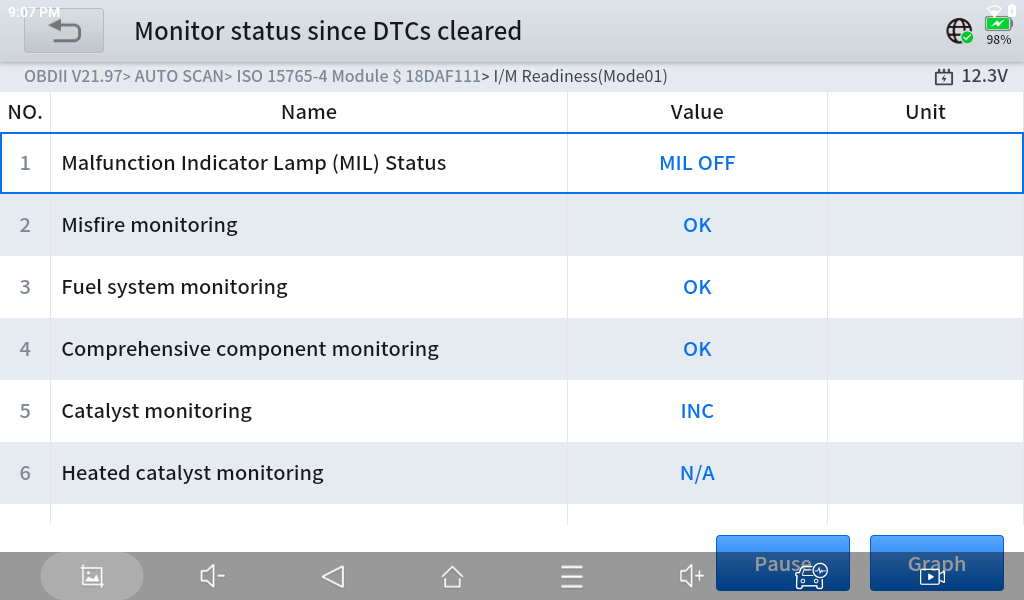Raise volume with the speaker plus icon

click(692, 576)
